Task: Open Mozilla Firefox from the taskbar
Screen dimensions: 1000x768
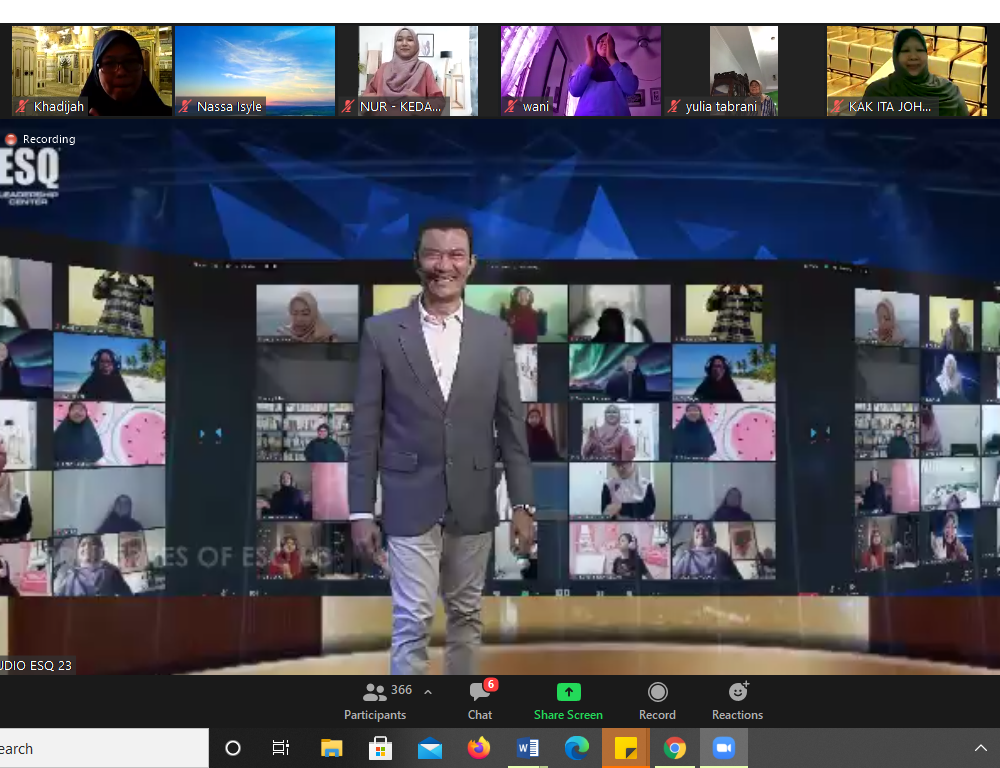Action: pos(479,748)
